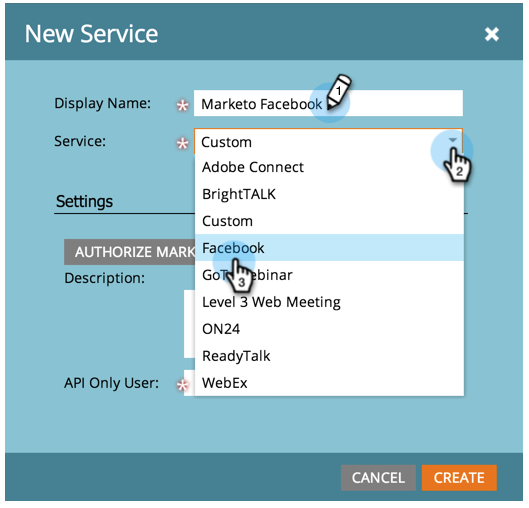
Task: Click the Create button
Action: [x=459, y=478]
